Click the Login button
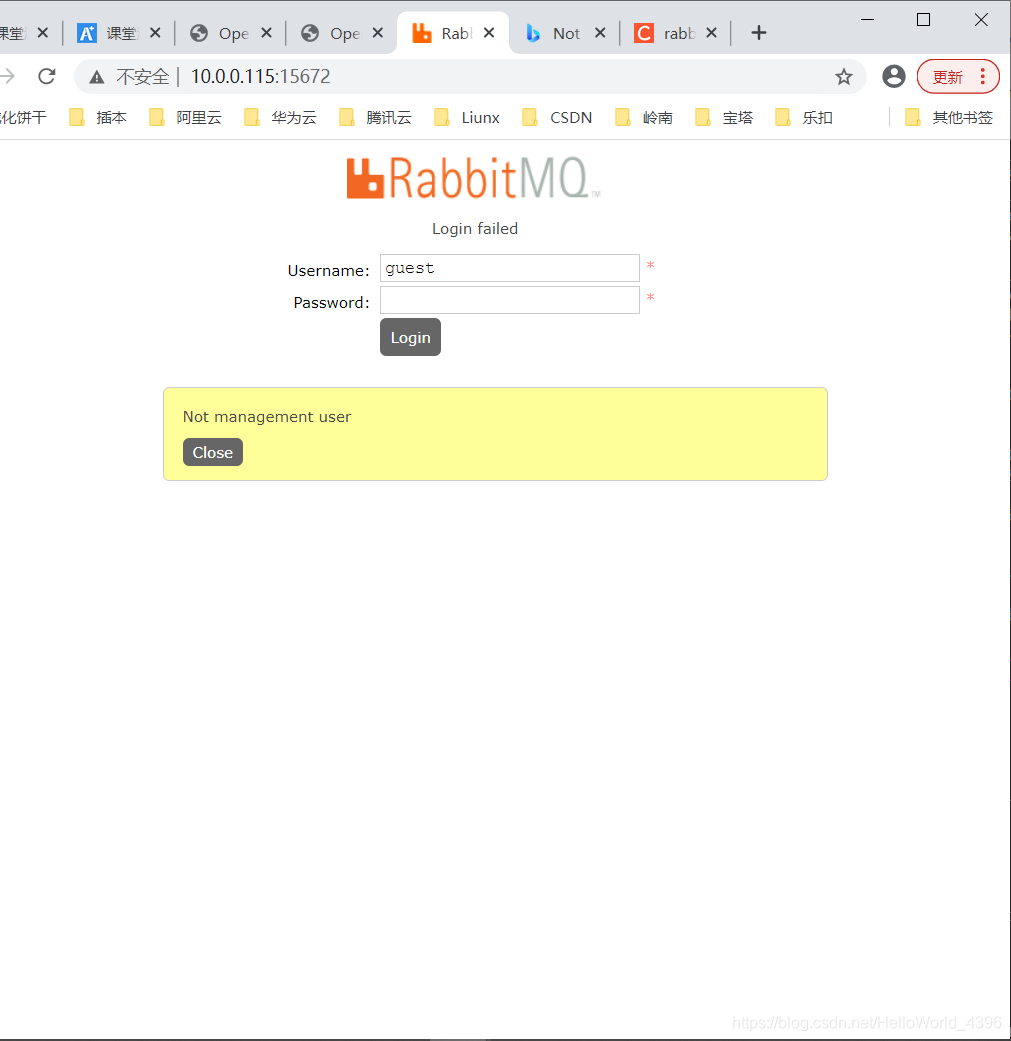 tap(410, 337)
